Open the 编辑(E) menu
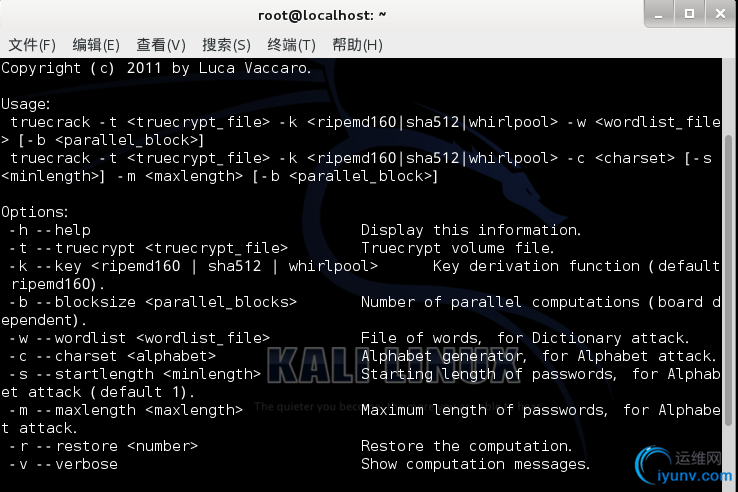Viewport: 738px width, 492px height. point(96,45)
